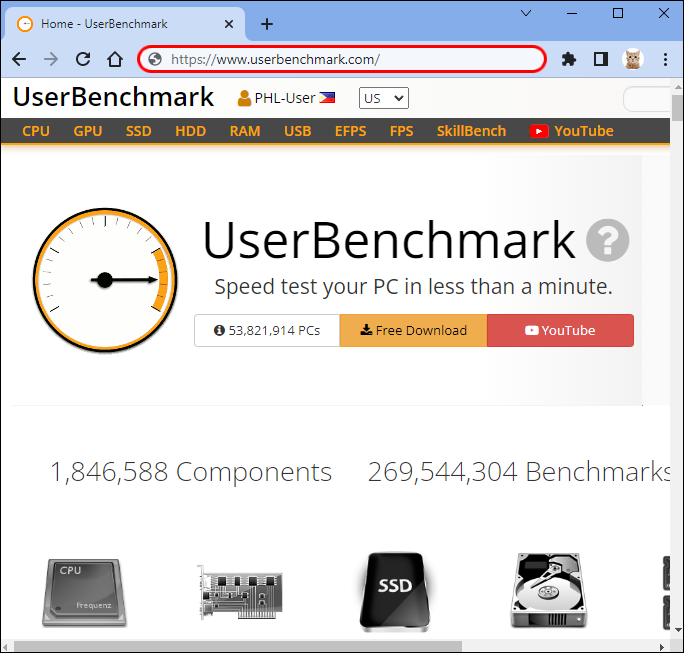
Task: Click the hard disk drive image
Action: [x=549, y=590]
